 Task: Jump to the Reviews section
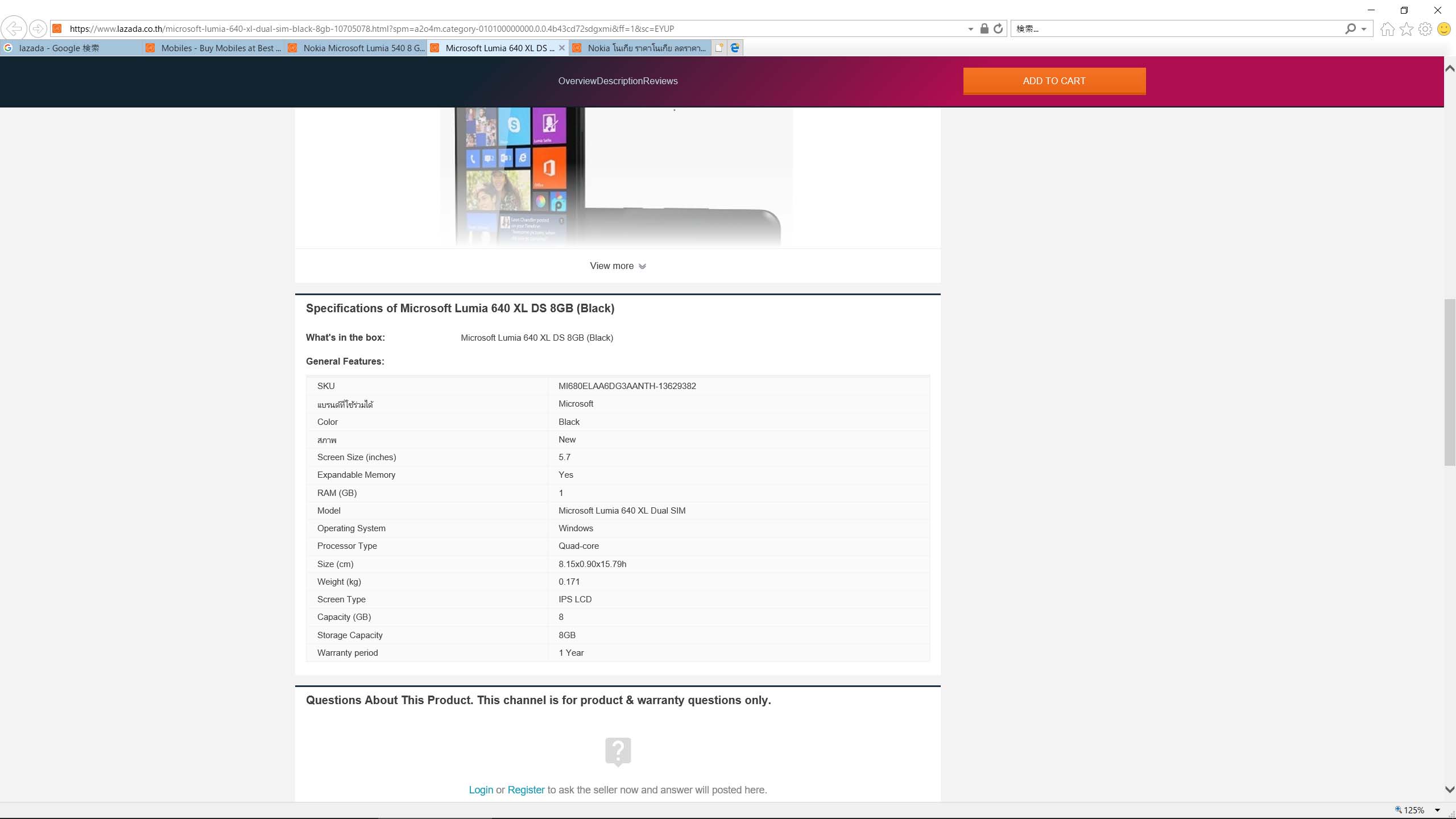point(660,81)
